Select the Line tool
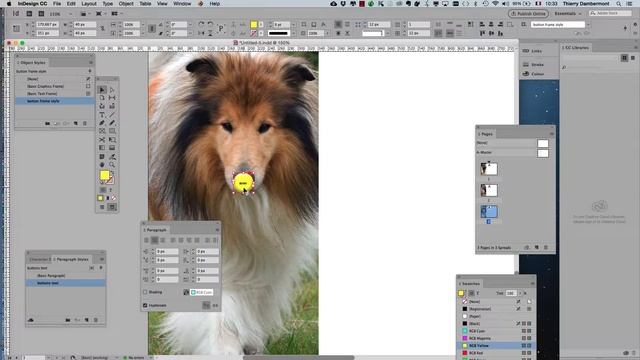This screenshot has width=640, height=360. 112,115
